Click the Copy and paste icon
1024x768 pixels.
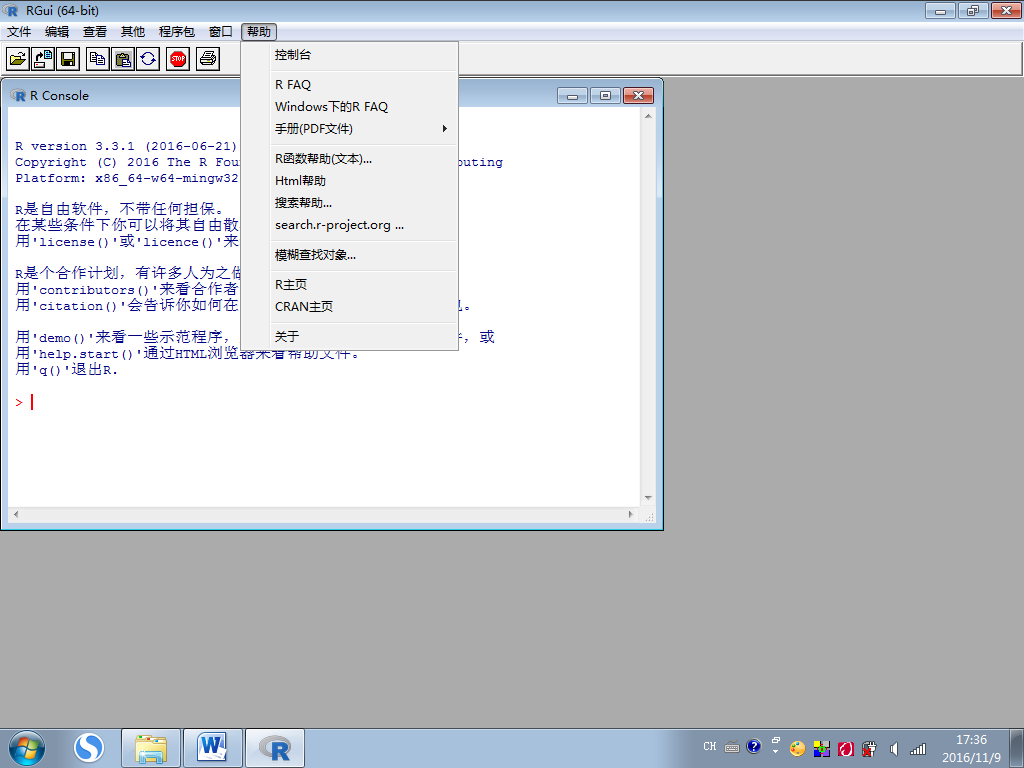(148, 59)
